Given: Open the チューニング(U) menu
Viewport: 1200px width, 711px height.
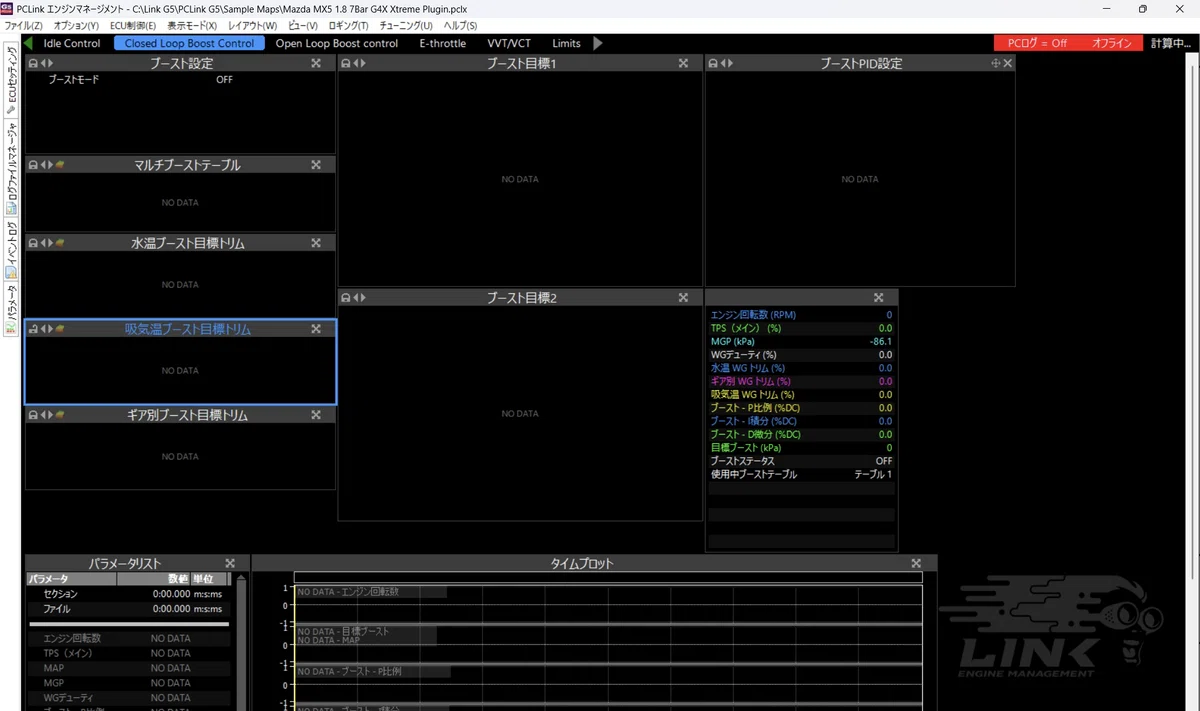Looking at the screenshot, I should point(407,25).
